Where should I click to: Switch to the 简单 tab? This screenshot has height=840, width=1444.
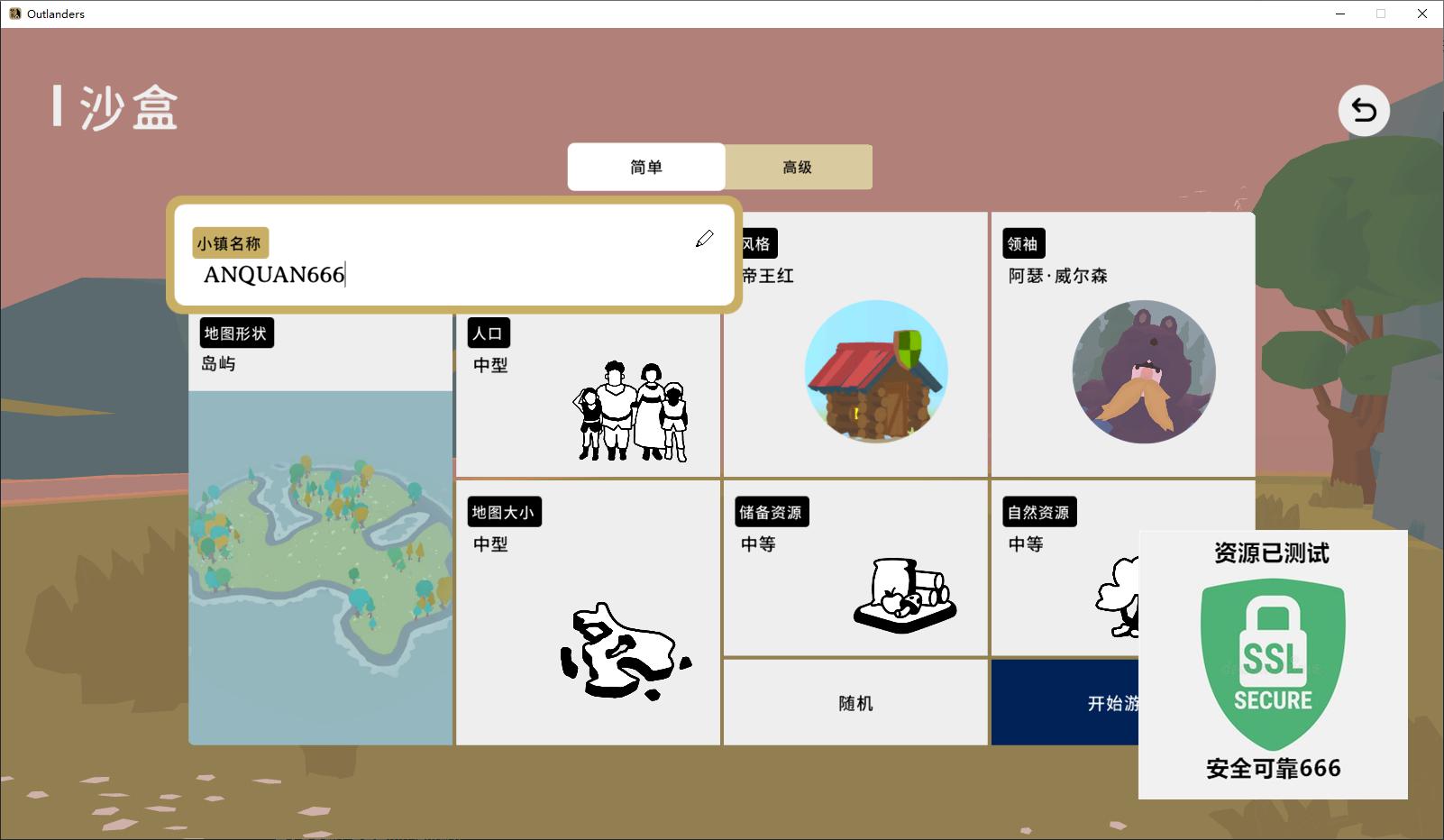(x=646, y=167)
